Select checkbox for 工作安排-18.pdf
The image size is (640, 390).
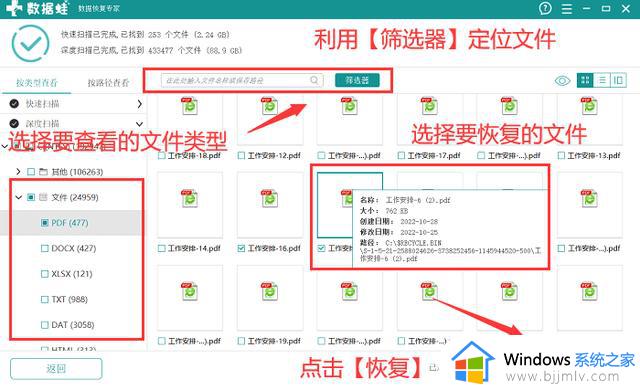162,155
